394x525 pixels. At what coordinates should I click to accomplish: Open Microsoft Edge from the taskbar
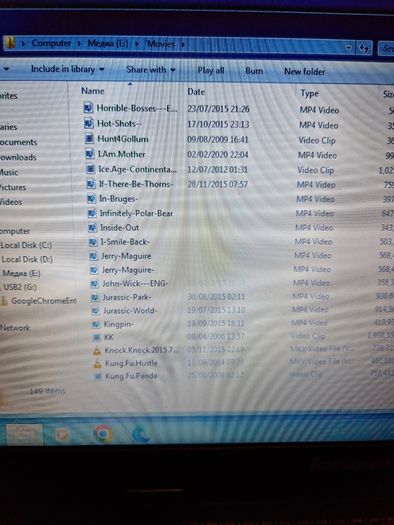point(141,433)
